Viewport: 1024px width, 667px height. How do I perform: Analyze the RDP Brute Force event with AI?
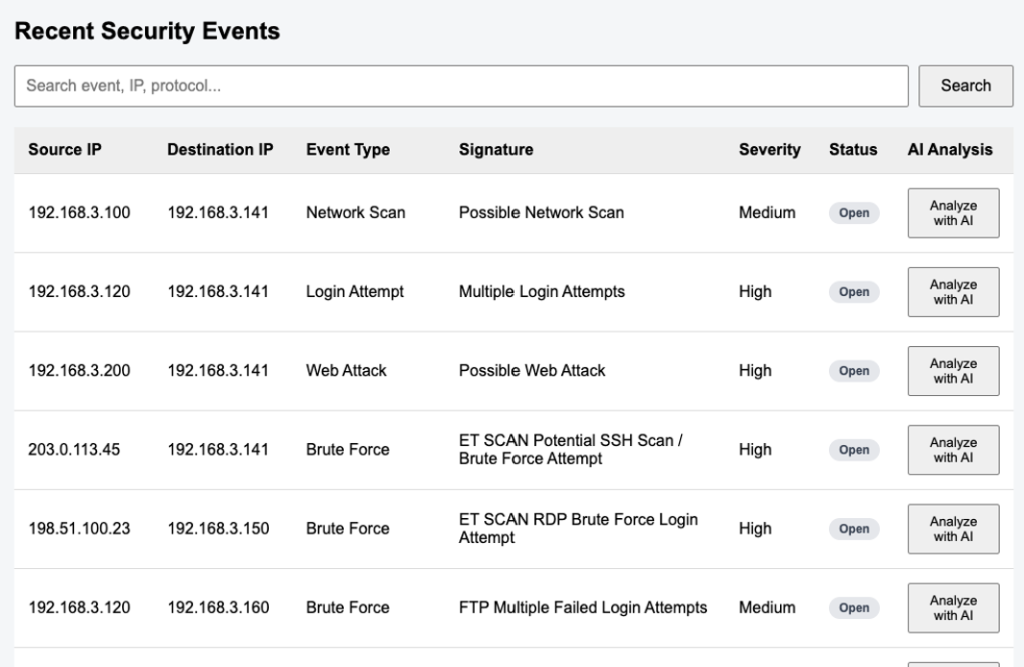(953, 529)
